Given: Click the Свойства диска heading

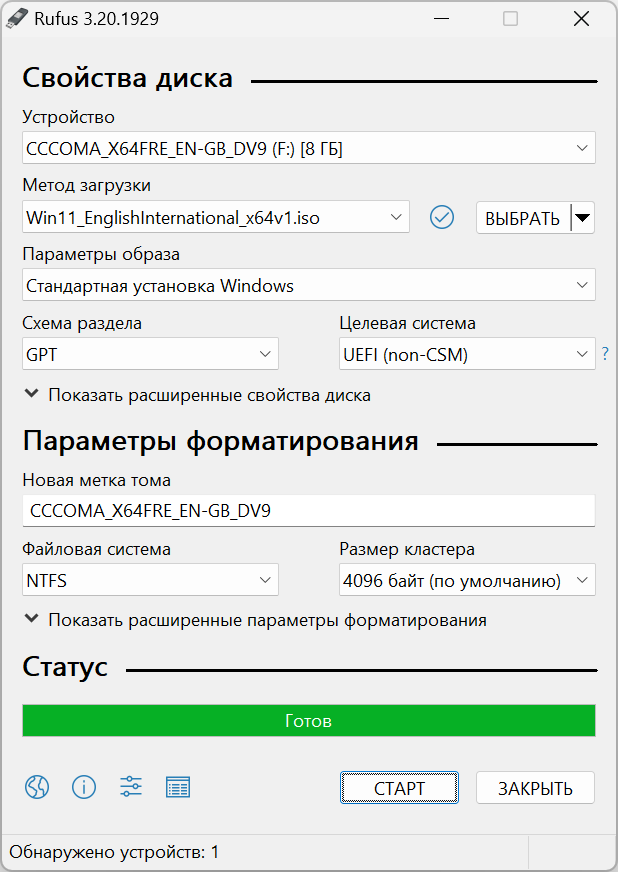Looking at the screenshot, I should [x=127, y=78].
